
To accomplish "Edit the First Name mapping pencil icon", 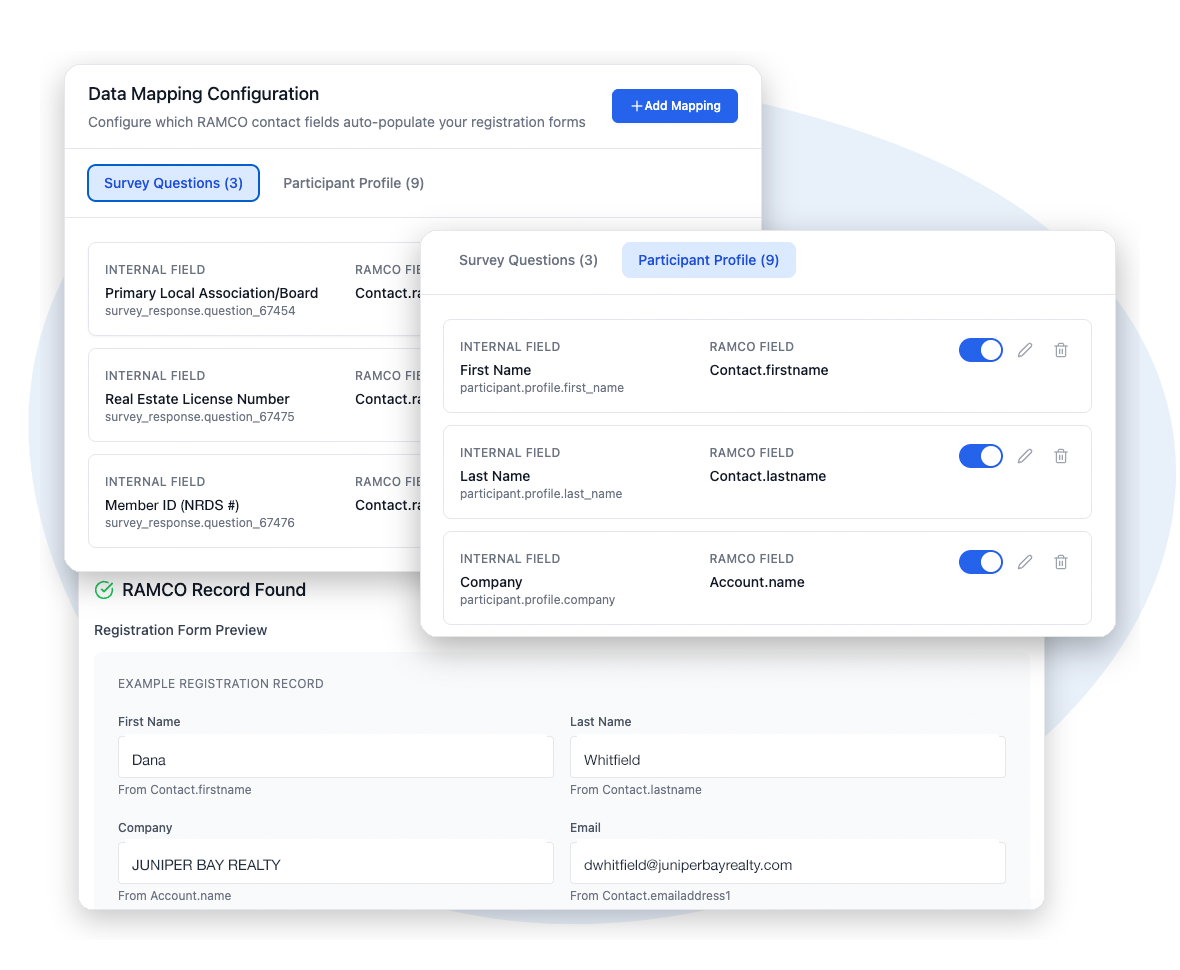I will [1025, 350].
